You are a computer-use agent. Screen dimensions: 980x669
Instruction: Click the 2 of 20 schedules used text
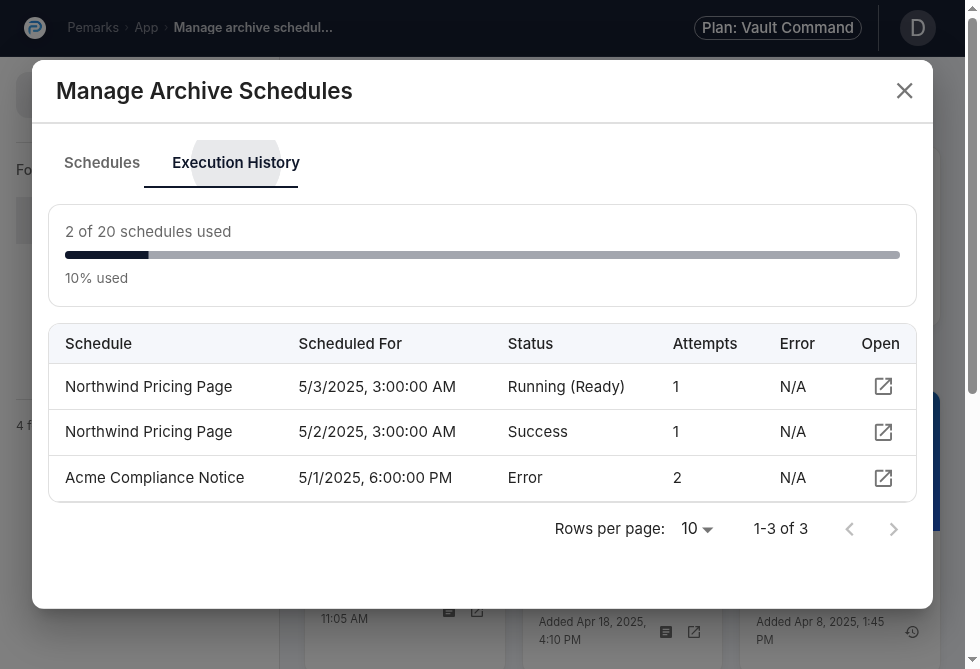148,232
